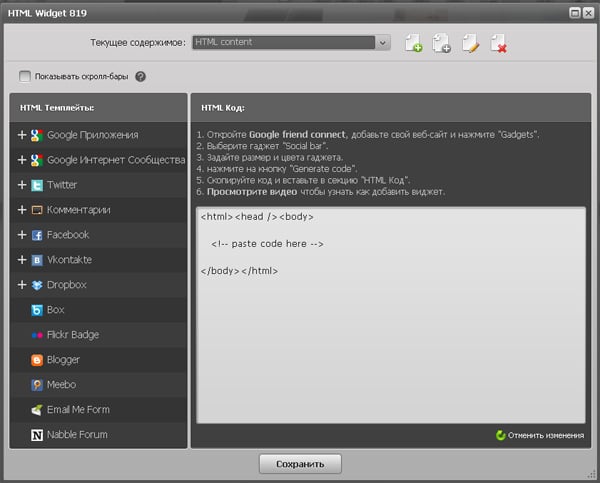Viewport: 600px width, 483px height.
Task: Expand the Dropbox templates group
Action: (22, 285)
